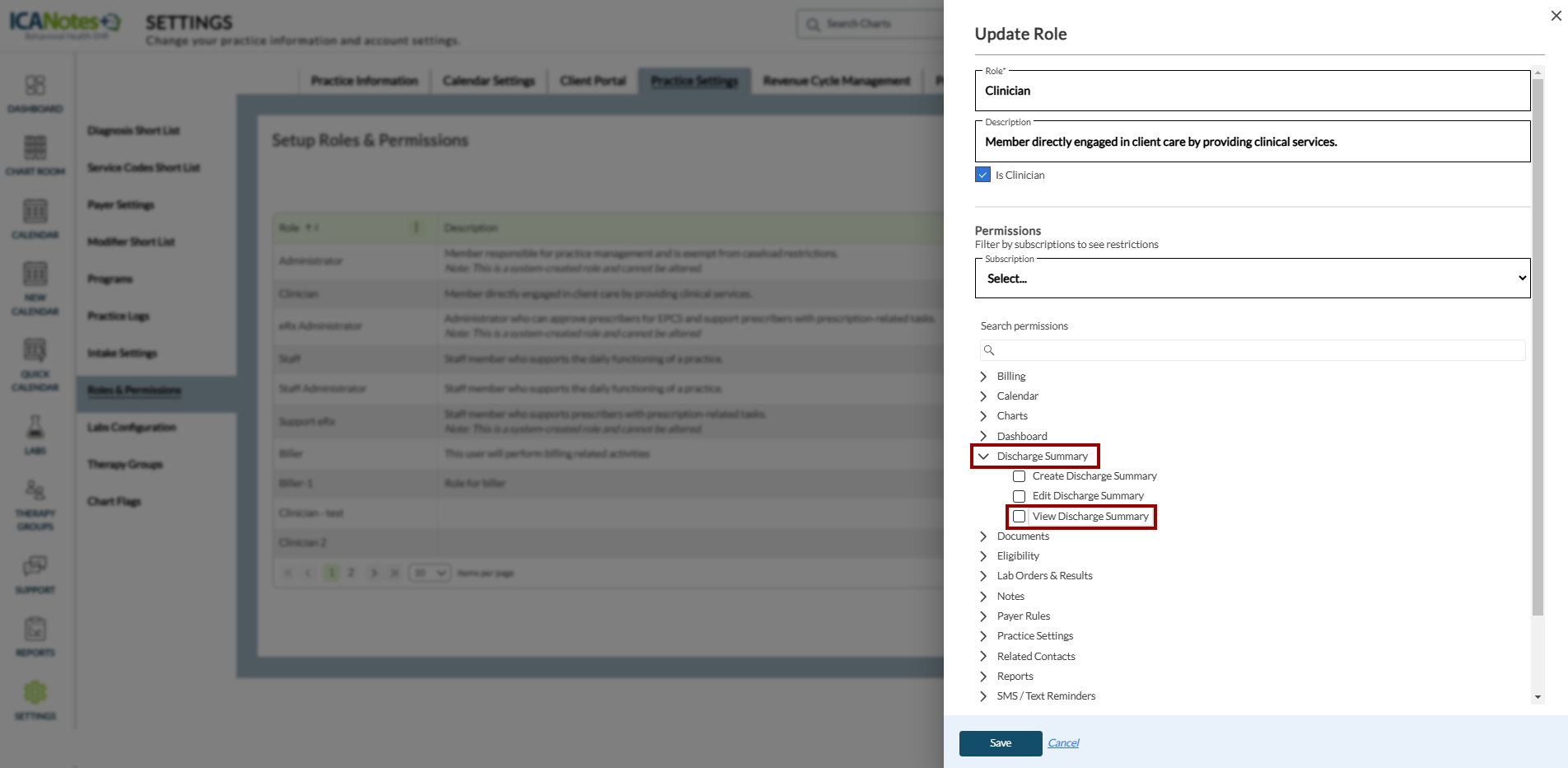1568x768 pixels.
Task: Switch to the Calendar Settings tab
Action: [488, 81]
